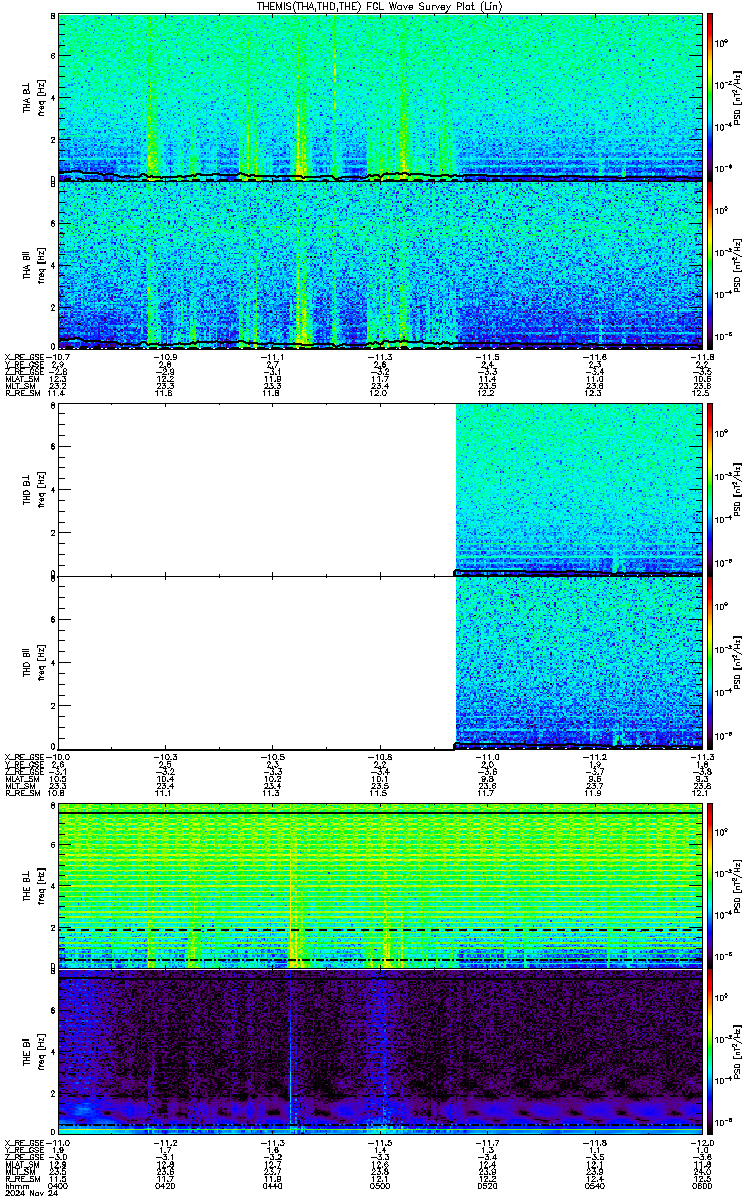Click the X_RE_GSE value -10.8 under THD panels
750x1200 pixels.
tap(380, 757)
